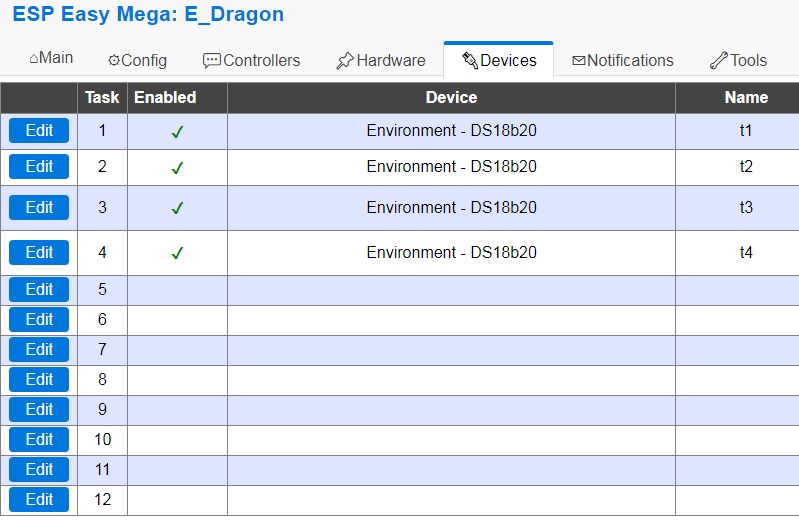The image size is (799, 527).
Task: Click the green checkmark for task 1
Action: [x=177, y=132]
